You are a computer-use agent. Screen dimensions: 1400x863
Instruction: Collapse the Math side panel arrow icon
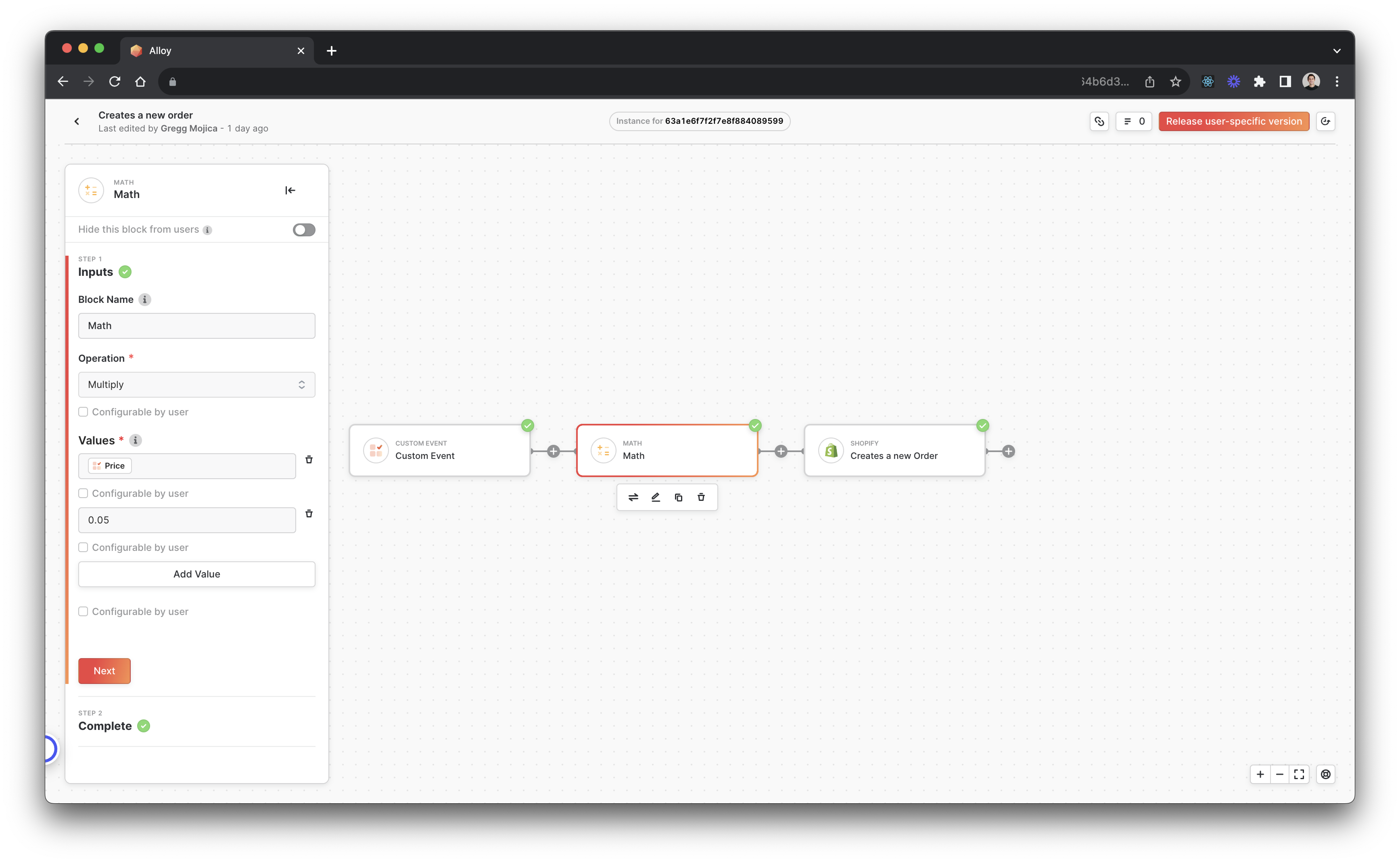click(x=290, y=190)
